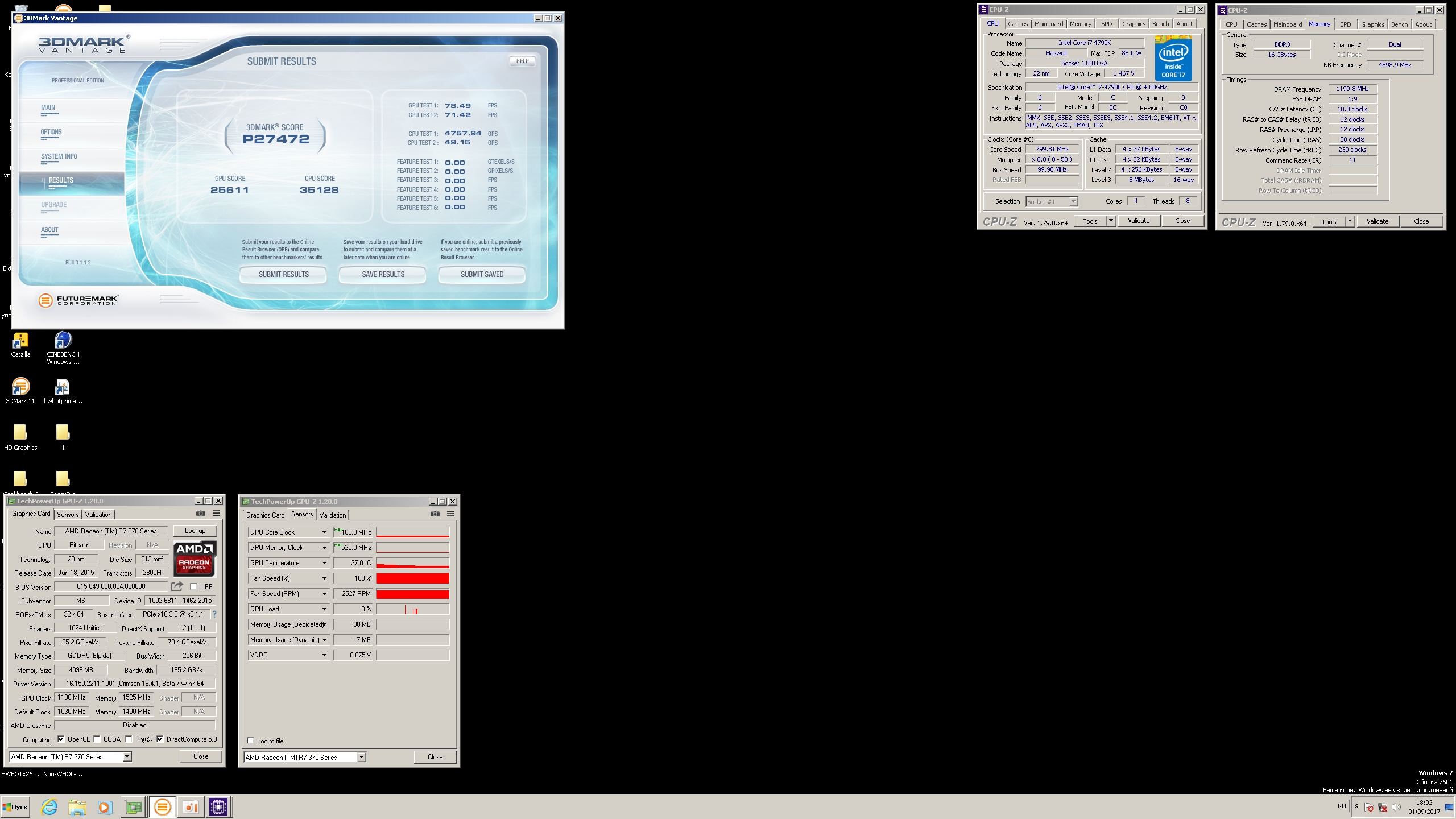
Task: Click GPU-Z Graphics Card screenshot camera icon
Action: 201,513
